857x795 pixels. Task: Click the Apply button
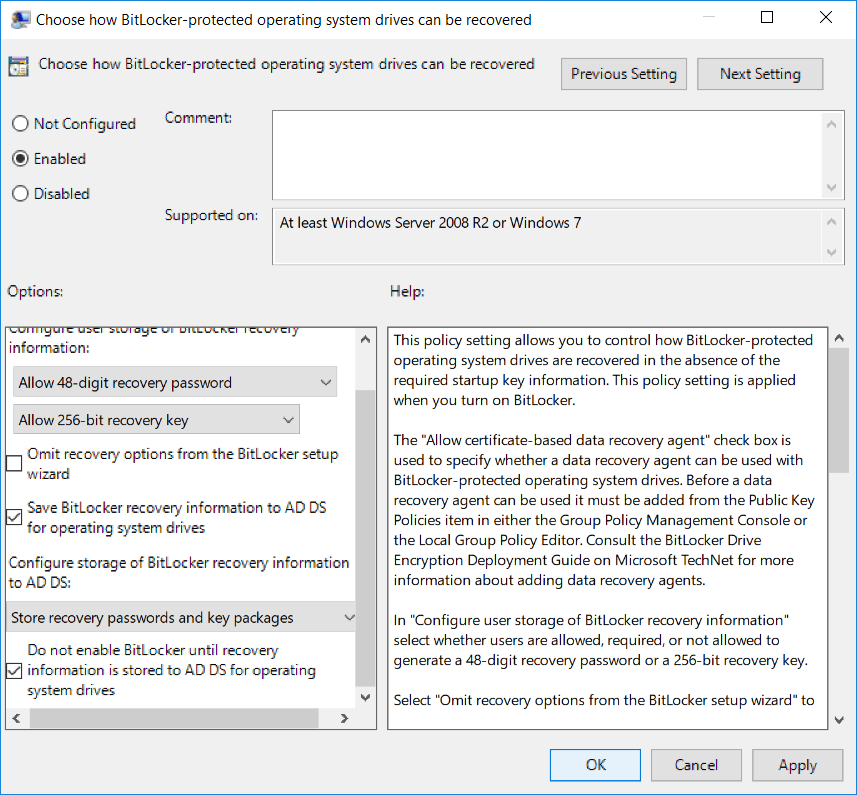797,764
